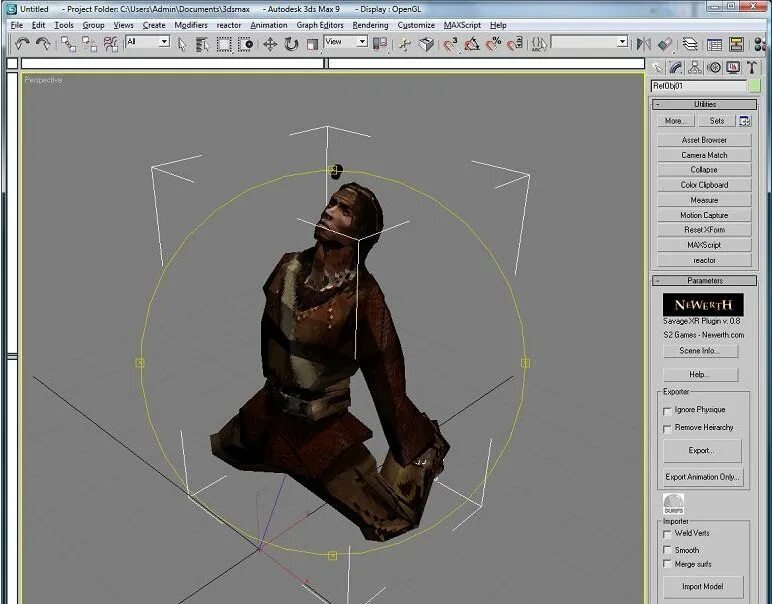Switch to the Modify command panel tab
Viewport: 772px width, 604px height.
[x=676, y=67]
